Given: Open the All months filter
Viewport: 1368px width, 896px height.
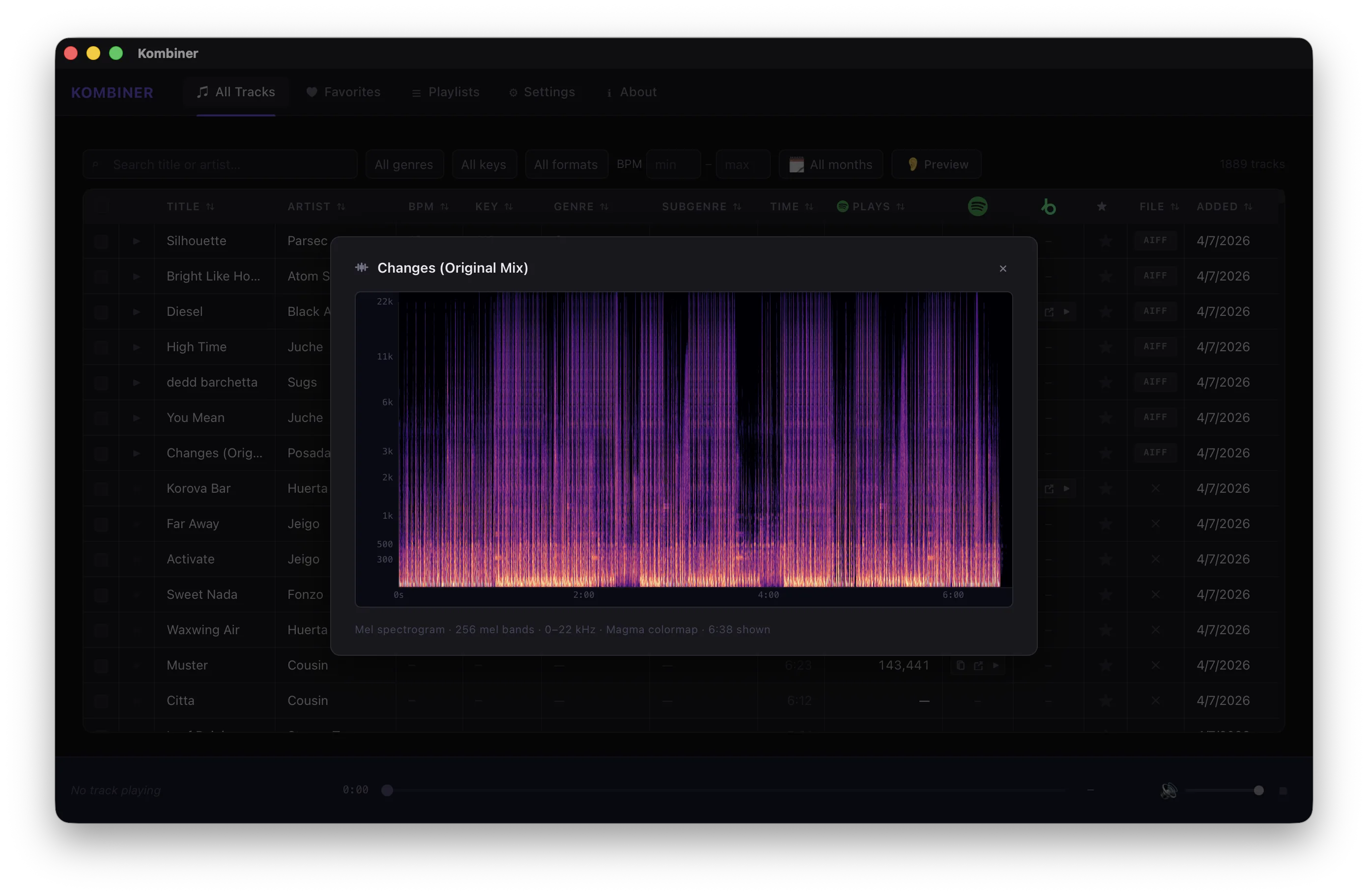Looking at the screenshot, I should (830, 165).
